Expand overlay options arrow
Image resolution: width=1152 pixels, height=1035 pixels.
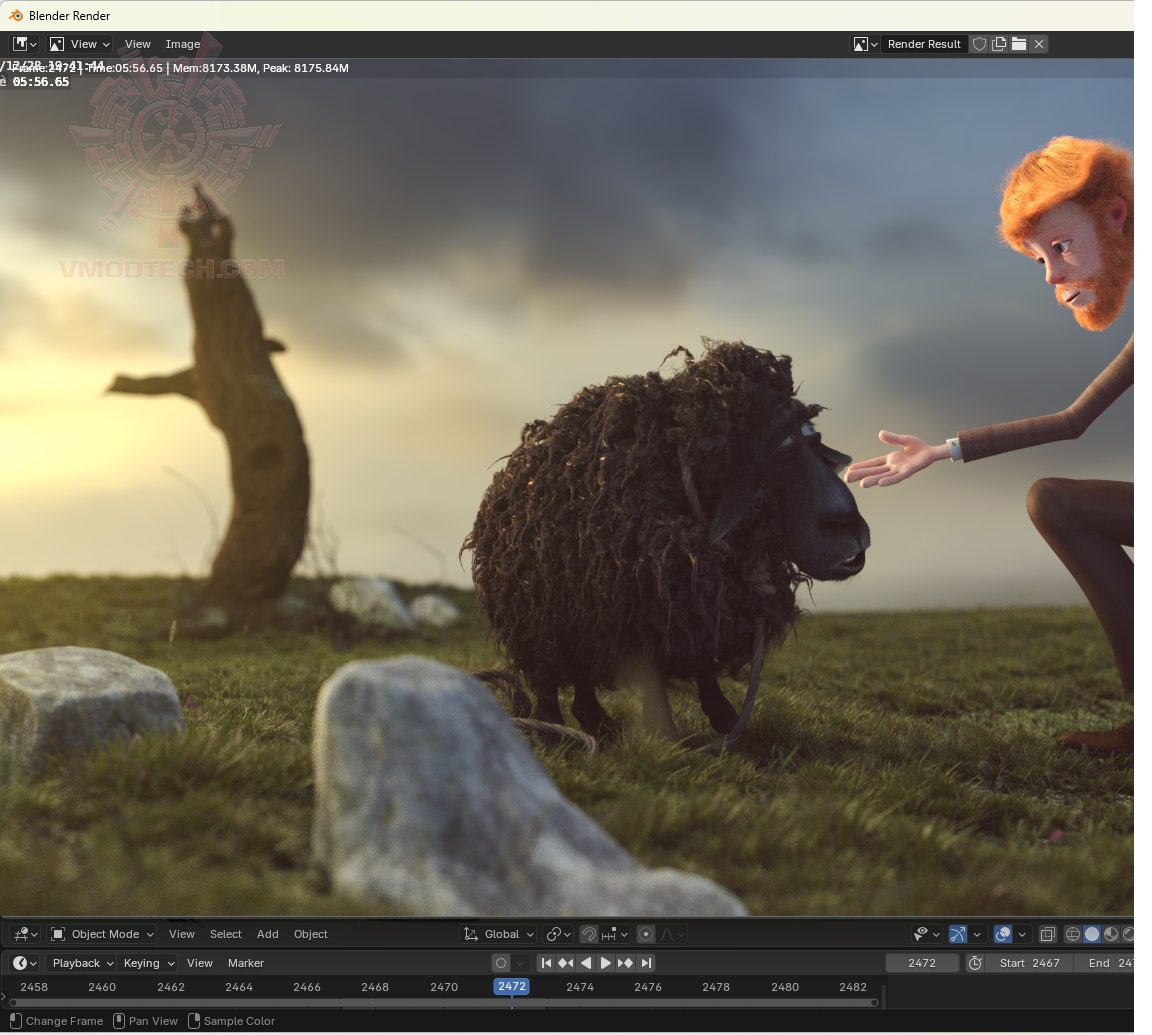coord(1021,934)
